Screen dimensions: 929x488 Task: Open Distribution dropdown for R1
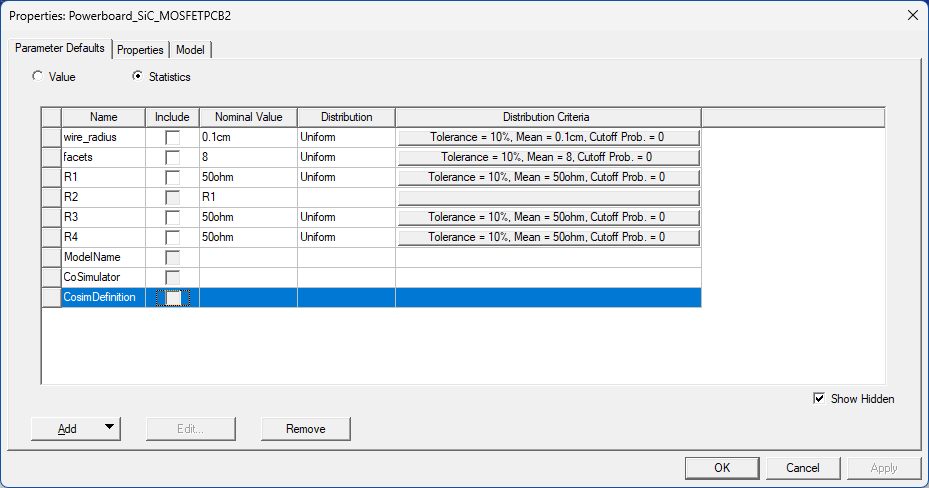point(347,178)
